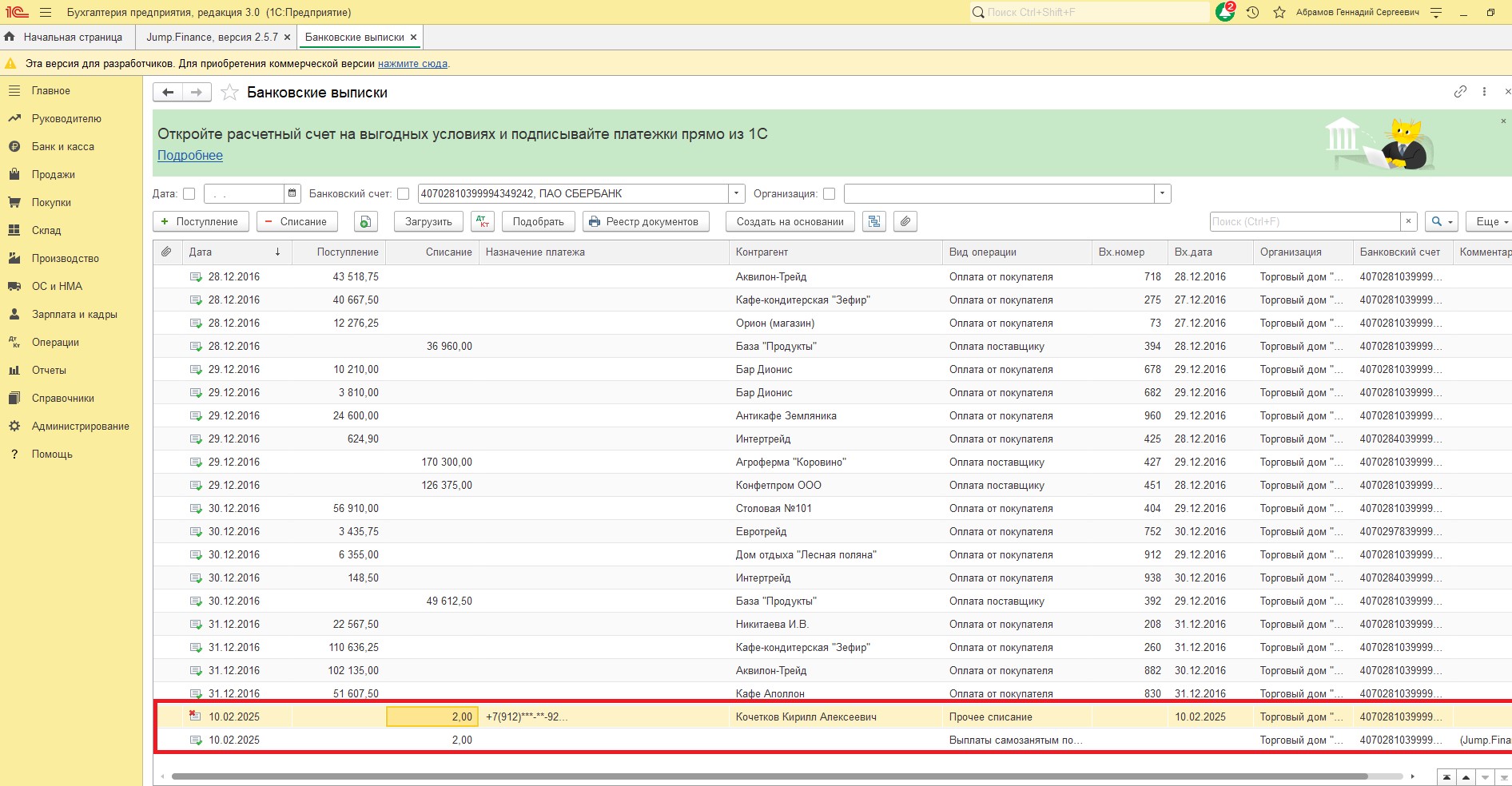Toggle the Банковский счет filter checkbox
This screenshot has height=786, width=1512.
(x=403, y=193)
